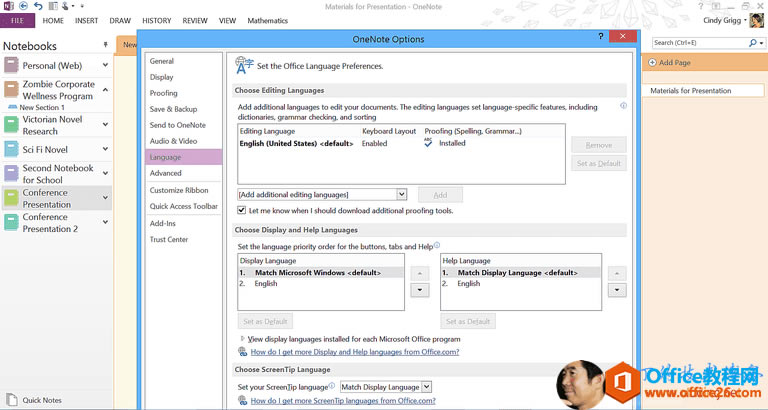
Task: Click the OneNote Options dialog help question mark
Action: click(x=600, y=36)
